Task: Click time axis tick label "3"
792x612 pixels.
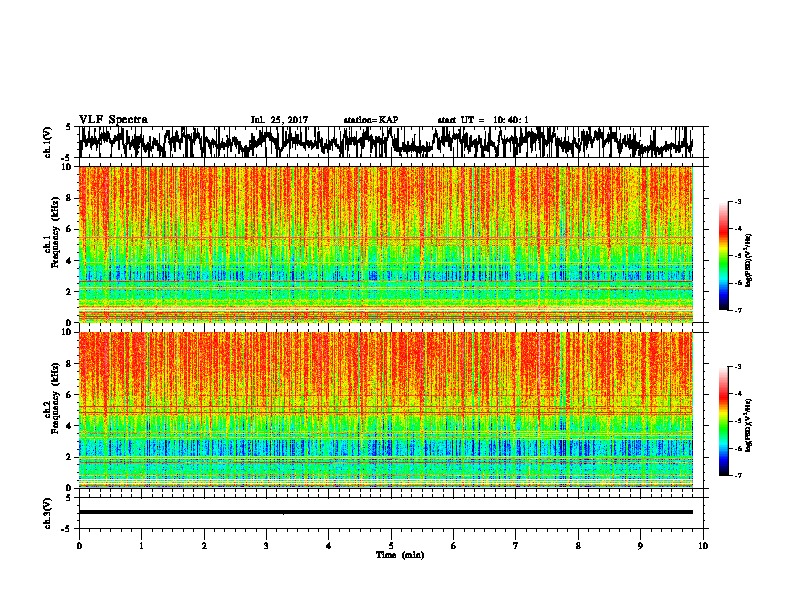Action: tap(266, 546)
